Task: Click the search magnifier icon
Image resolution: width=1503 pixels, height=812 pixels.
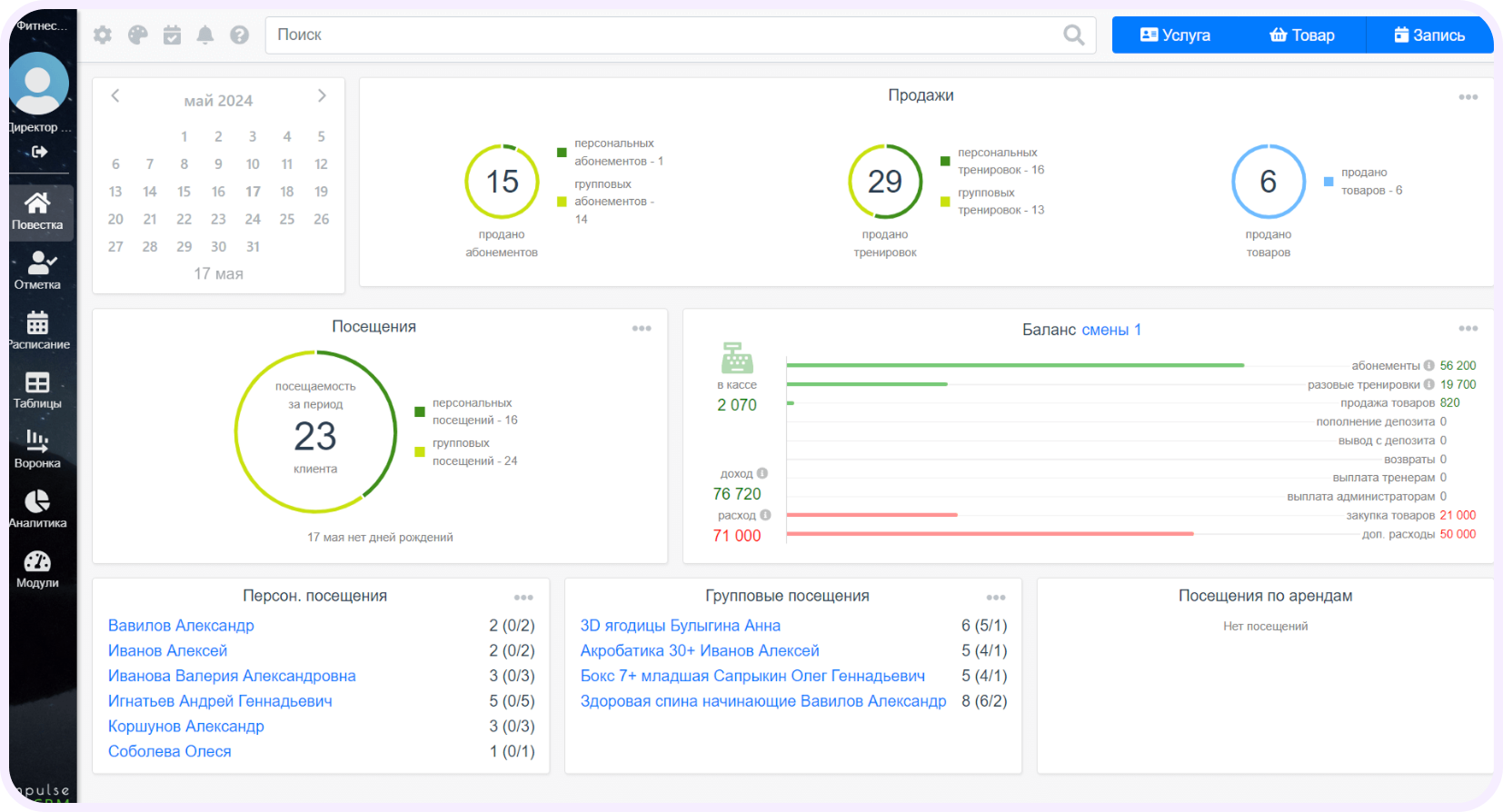Action: click(x=1074, y=35)
